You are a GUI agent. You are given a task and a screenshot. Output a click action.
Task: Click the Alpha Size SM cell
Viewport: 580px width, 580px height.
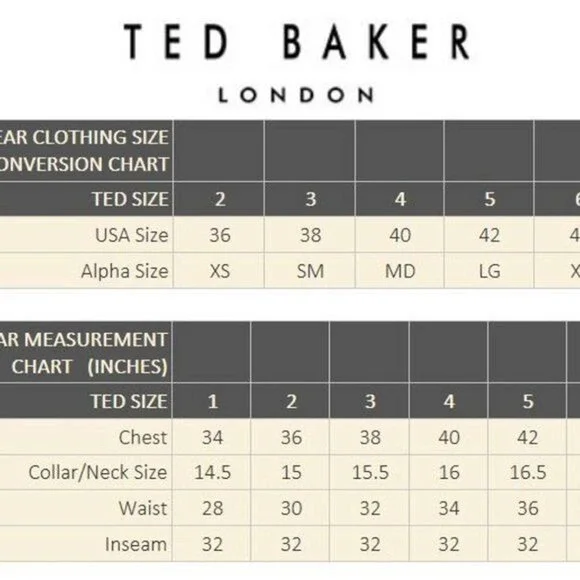tap(310, 270)
